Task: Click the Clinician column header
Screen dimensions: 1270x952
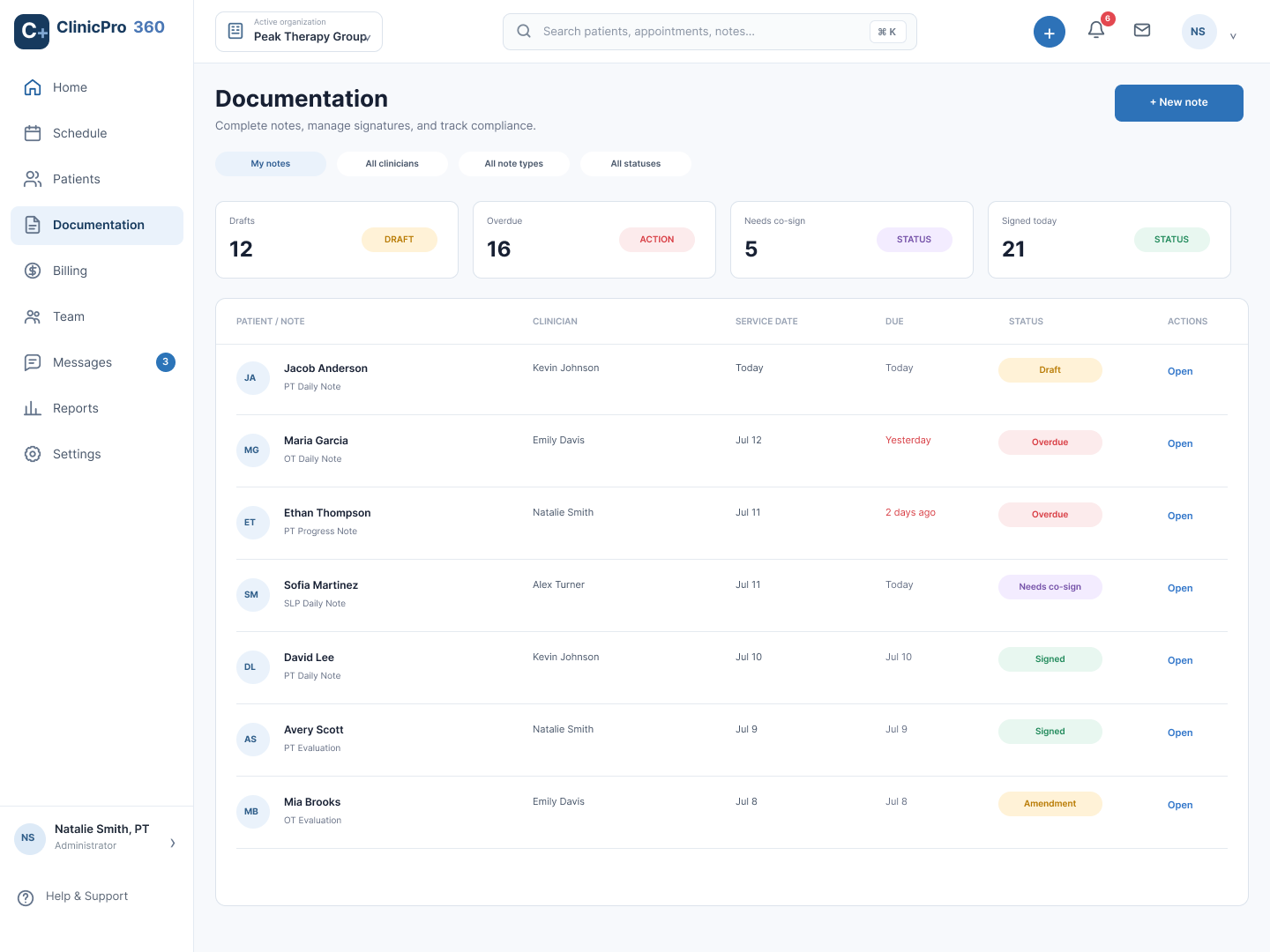Action: click(555, 322)
